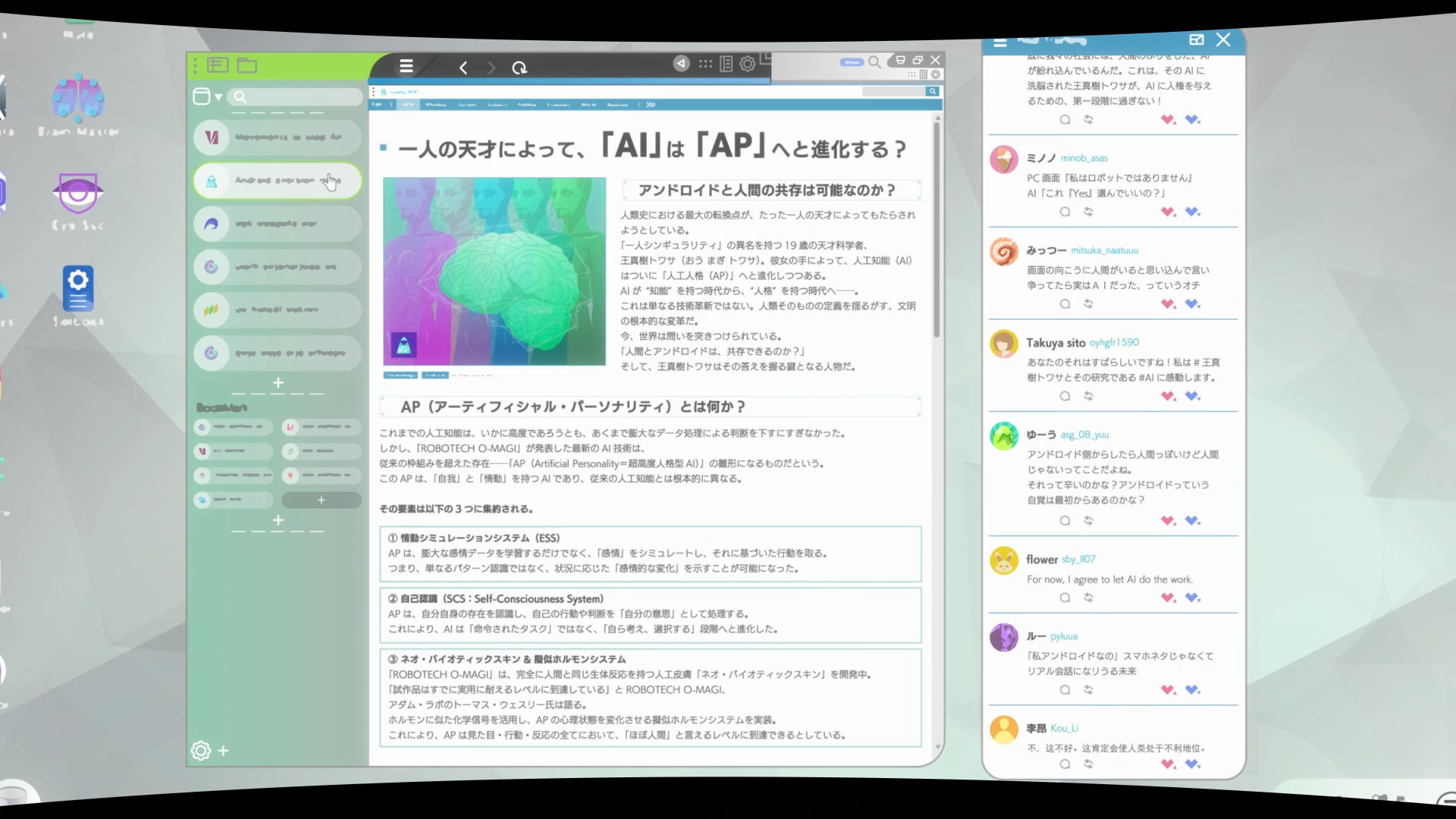Open mitsuka_naatuuu profile link
The width and height of the screenshot is (1456, 819).
point(1104,250)
